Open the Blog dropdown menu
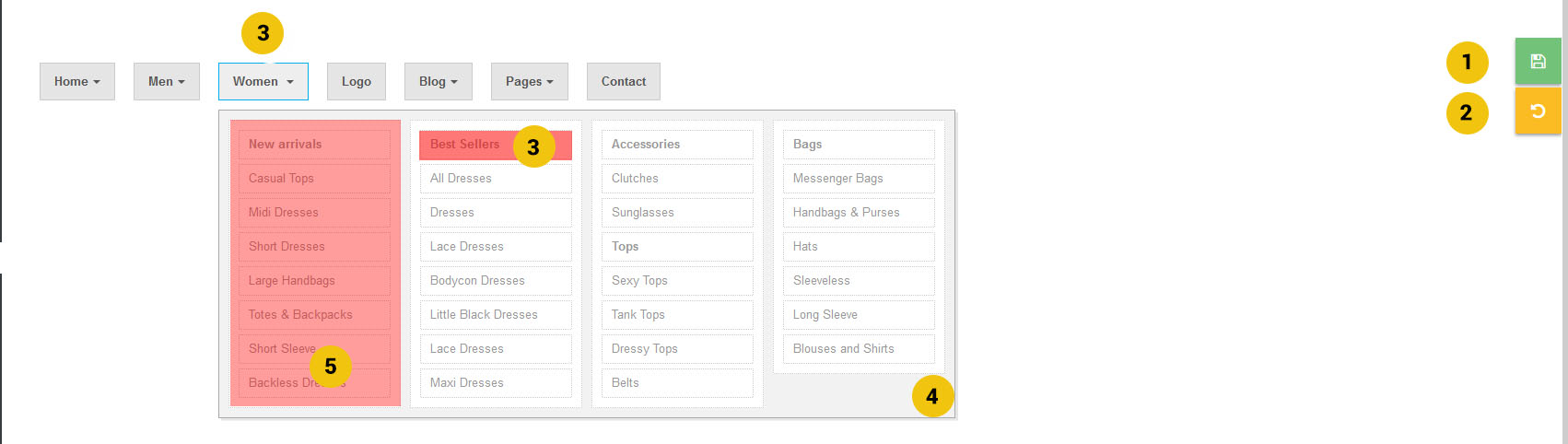The width and height of the screenshot is (1568, 444). point(439,81)
